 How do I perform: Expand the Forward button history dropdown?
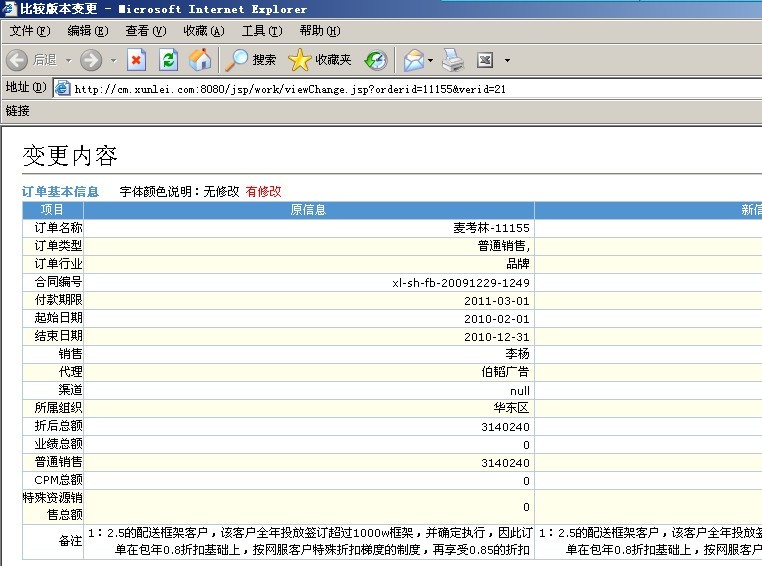click(114, 61)
